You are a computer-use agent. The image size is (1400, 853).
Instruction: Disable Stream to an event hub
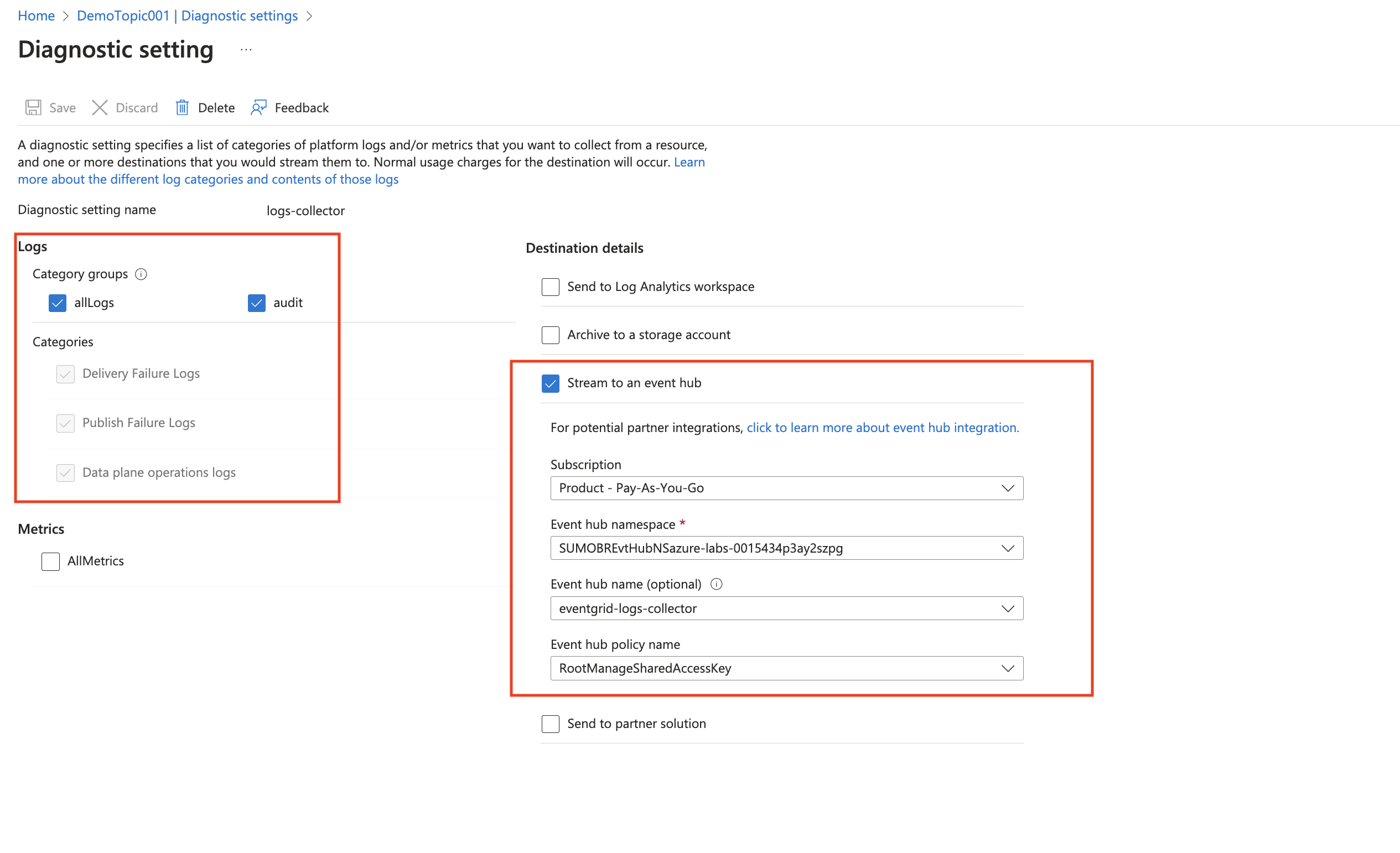[x=550, y=383]
